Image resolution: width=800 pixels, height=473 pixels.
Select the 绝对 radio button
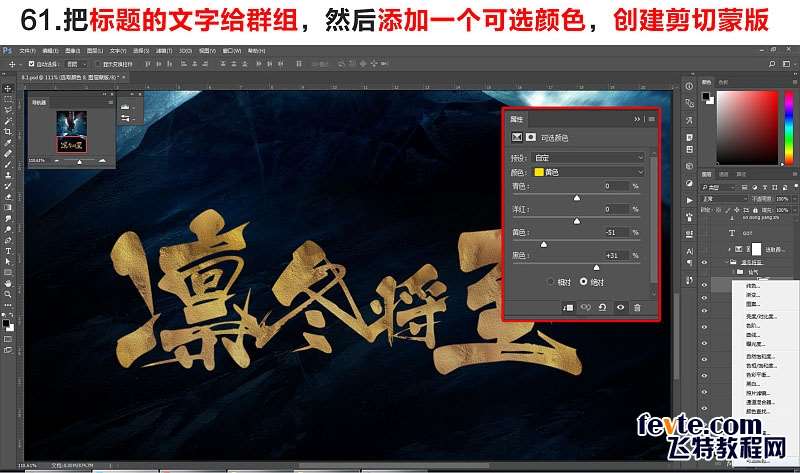click(583, 282)
